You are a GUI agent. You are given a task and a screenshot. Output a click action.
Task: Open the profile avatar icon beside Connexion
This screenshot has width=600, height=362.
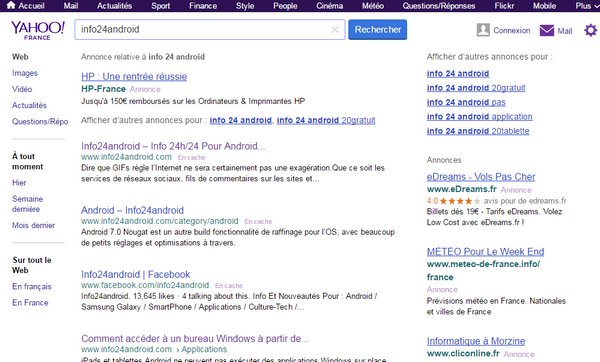[483, 30]
